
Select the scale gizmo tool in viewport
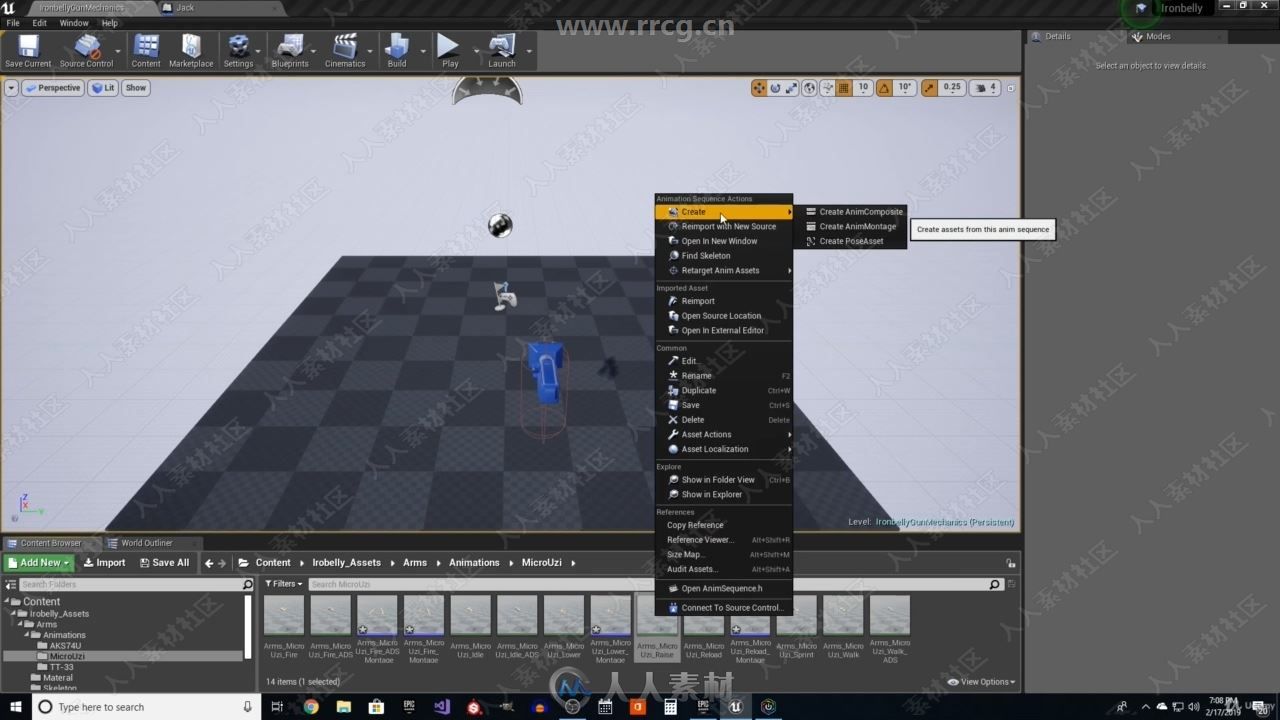791,88
